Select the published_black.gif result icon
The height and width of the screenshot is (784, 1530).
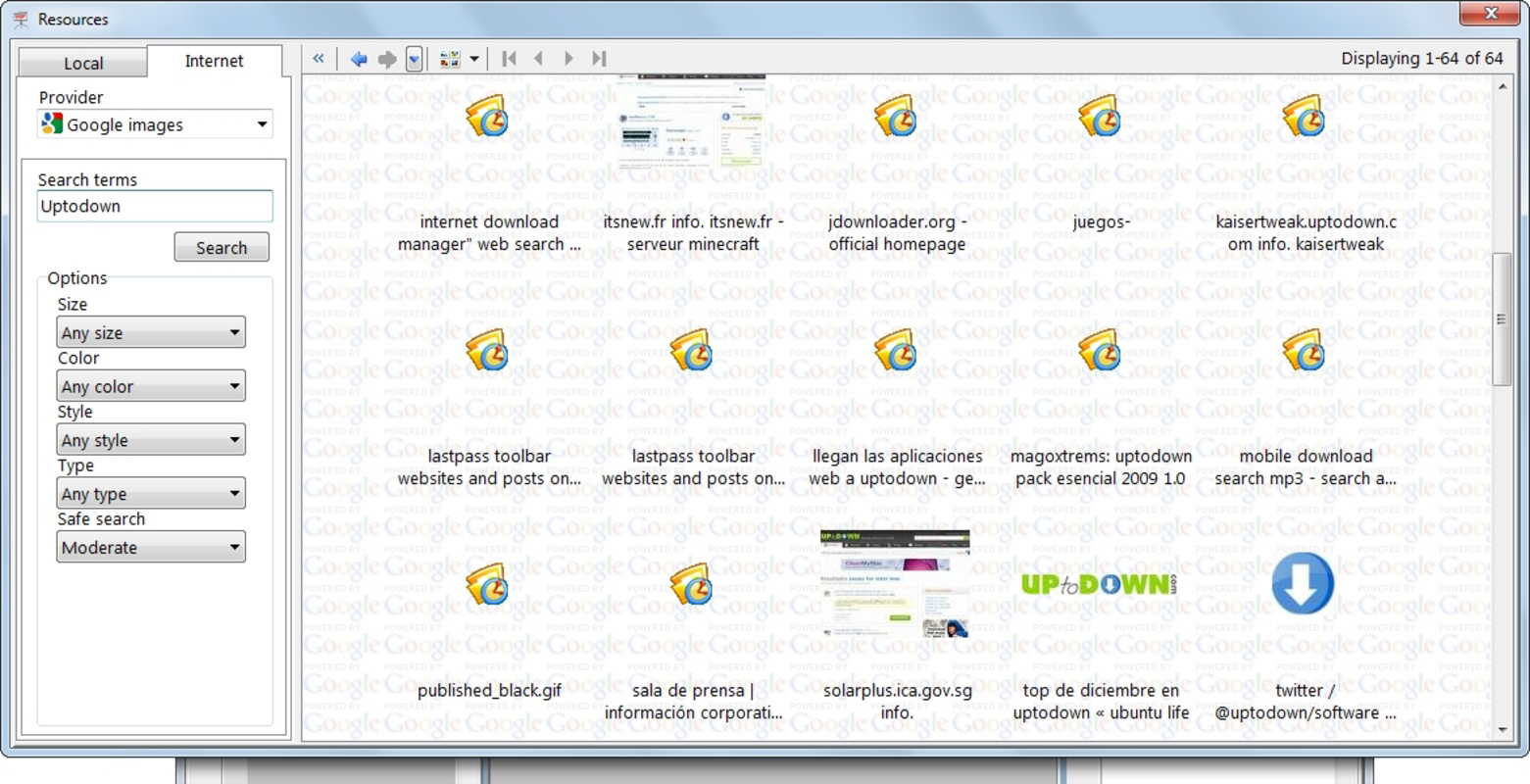point(487,584)
